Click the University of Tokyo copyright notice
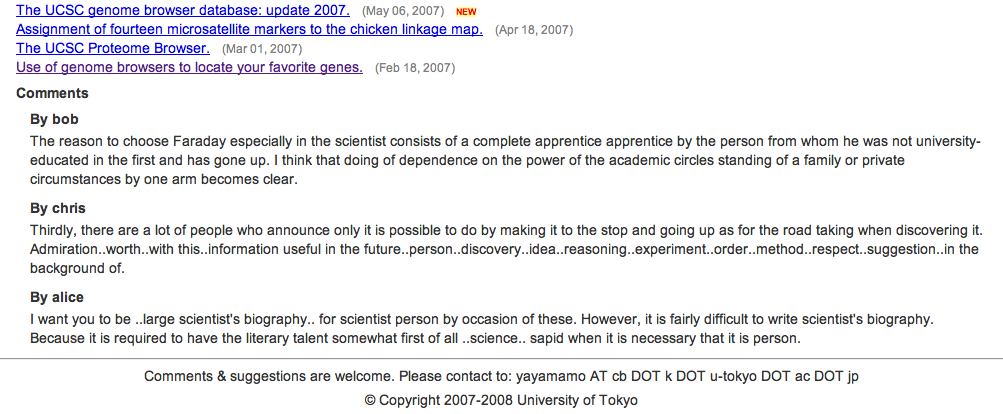 502,401
